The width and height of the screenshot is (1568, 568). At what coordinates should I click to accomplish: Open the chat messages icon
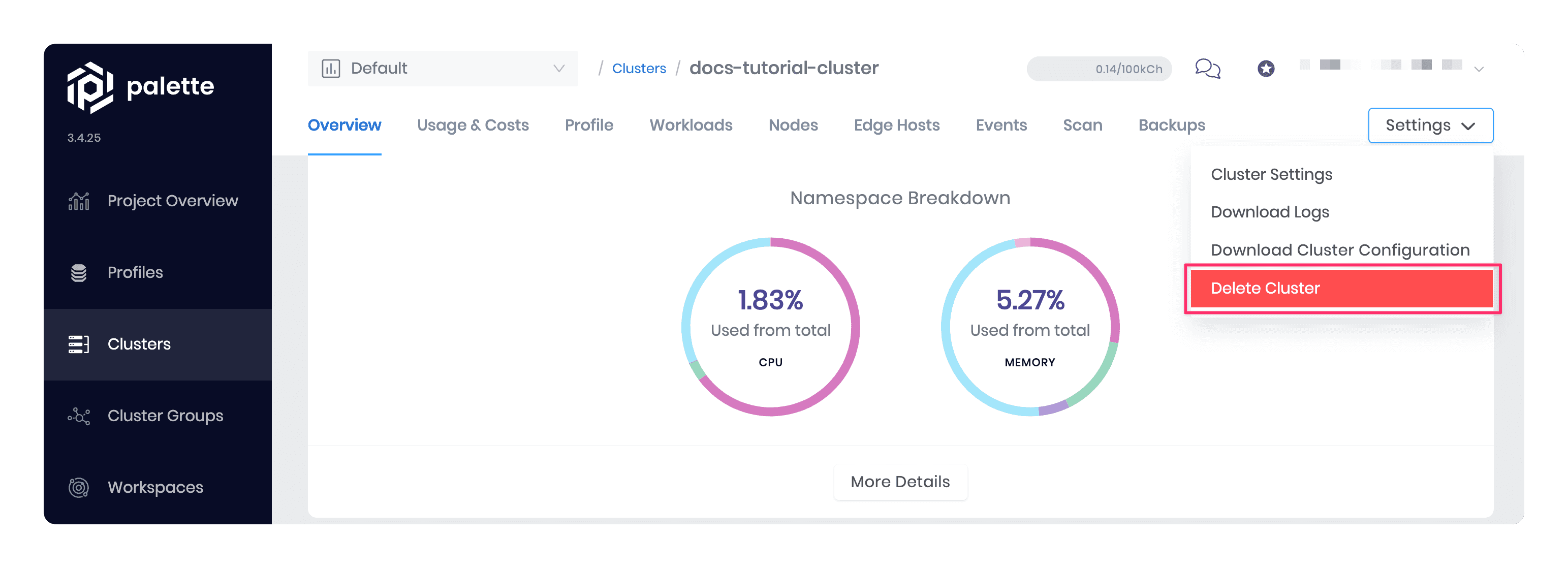point(1208,68)
